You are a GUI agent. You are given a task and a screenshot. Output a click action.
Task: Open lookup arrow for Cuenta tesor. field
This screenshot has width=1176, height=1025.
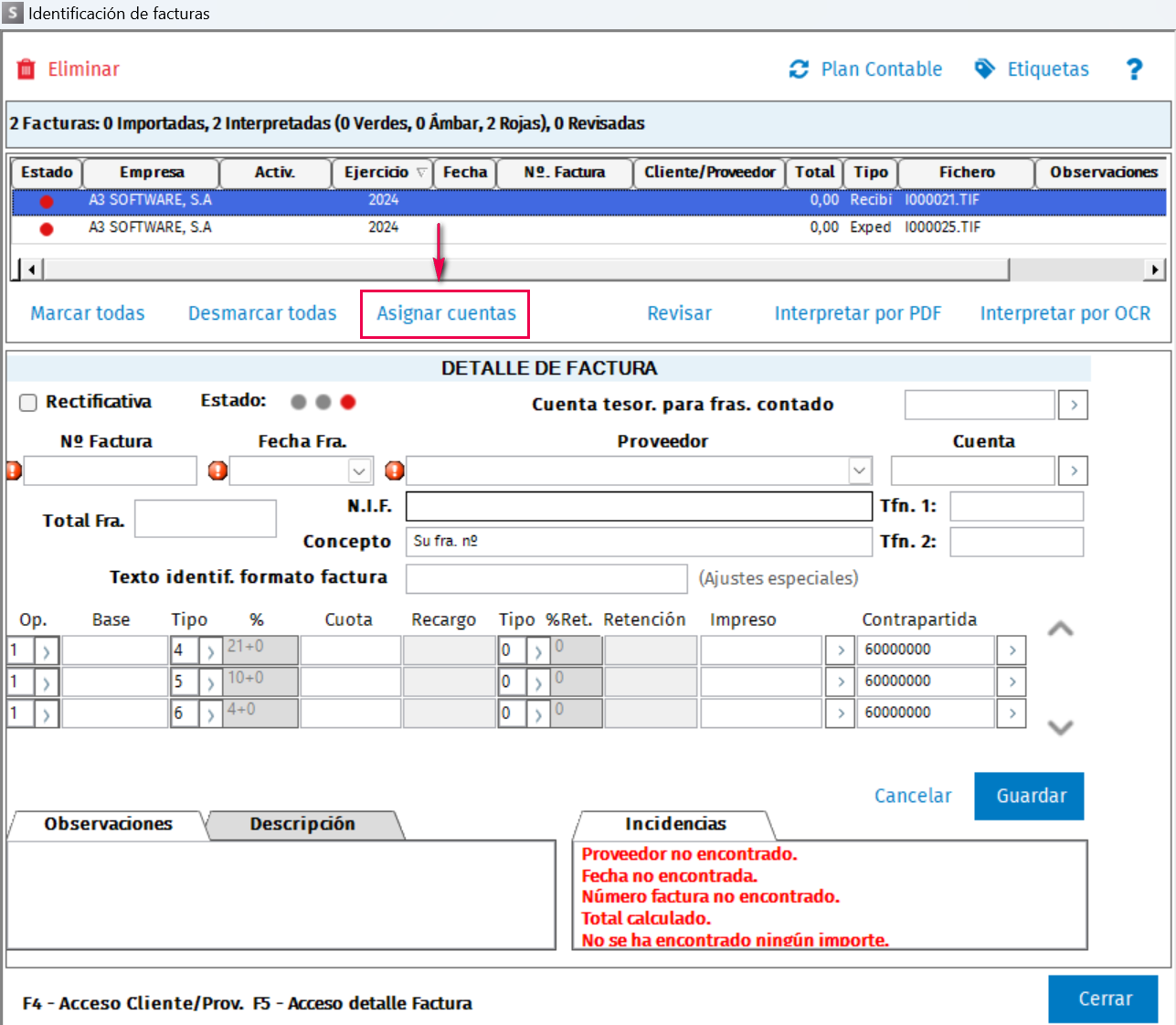[x=1074, y=405]
